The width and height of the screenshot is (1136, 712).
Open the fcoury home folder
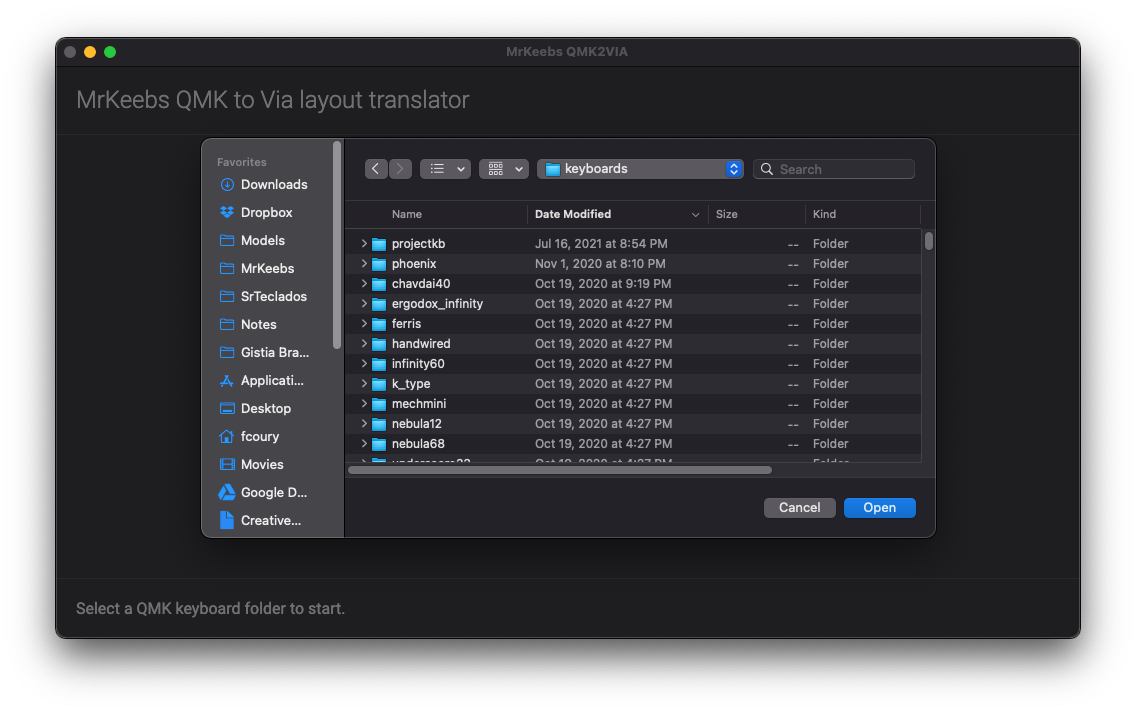[249, 437]
